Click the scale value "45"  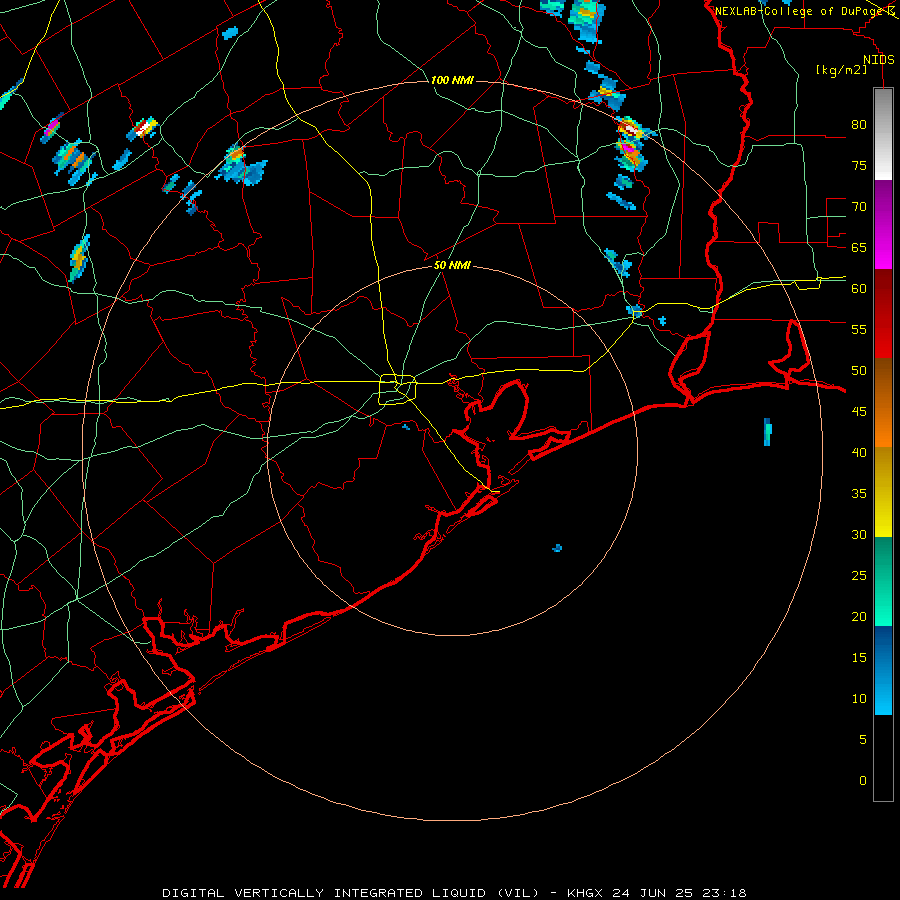(x=859, y=412)
